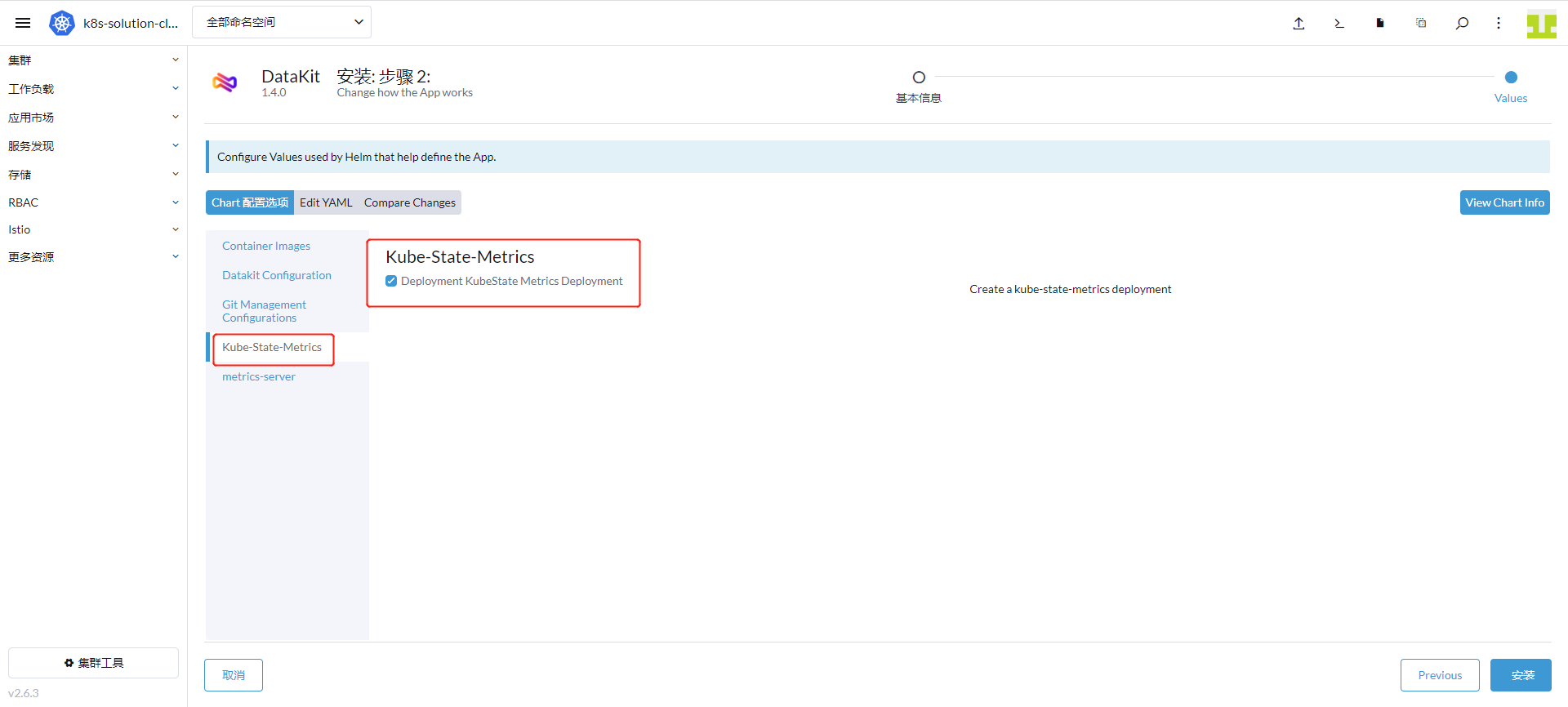Switch to the Compare Changes tab
The height and width of the screenshot is (707, 1568).
410,202
